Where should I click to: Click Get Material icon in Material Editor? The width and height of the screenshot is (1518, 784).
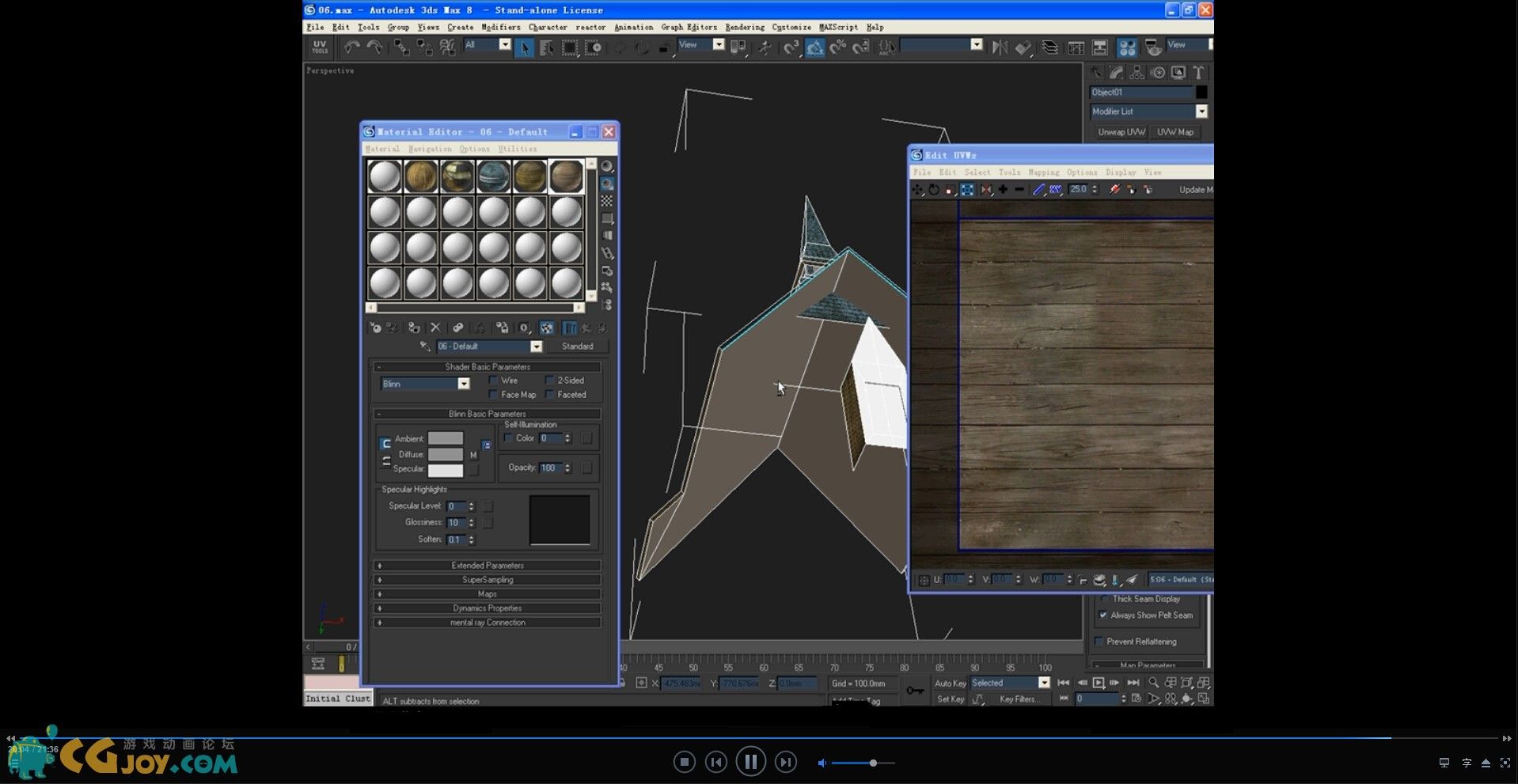click(x=375, y=328)
